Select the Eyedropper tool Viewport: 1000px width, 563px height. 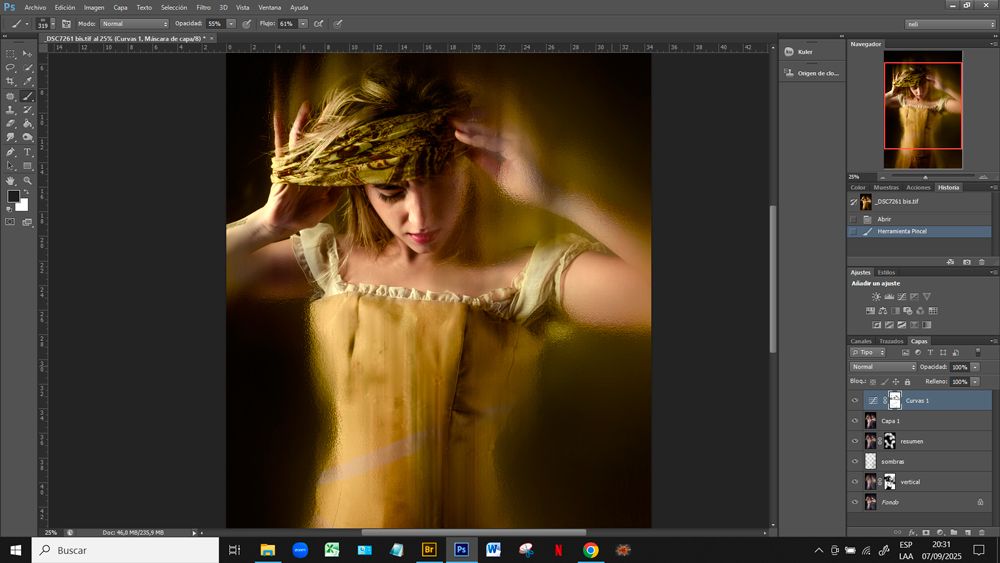(27, 82)
